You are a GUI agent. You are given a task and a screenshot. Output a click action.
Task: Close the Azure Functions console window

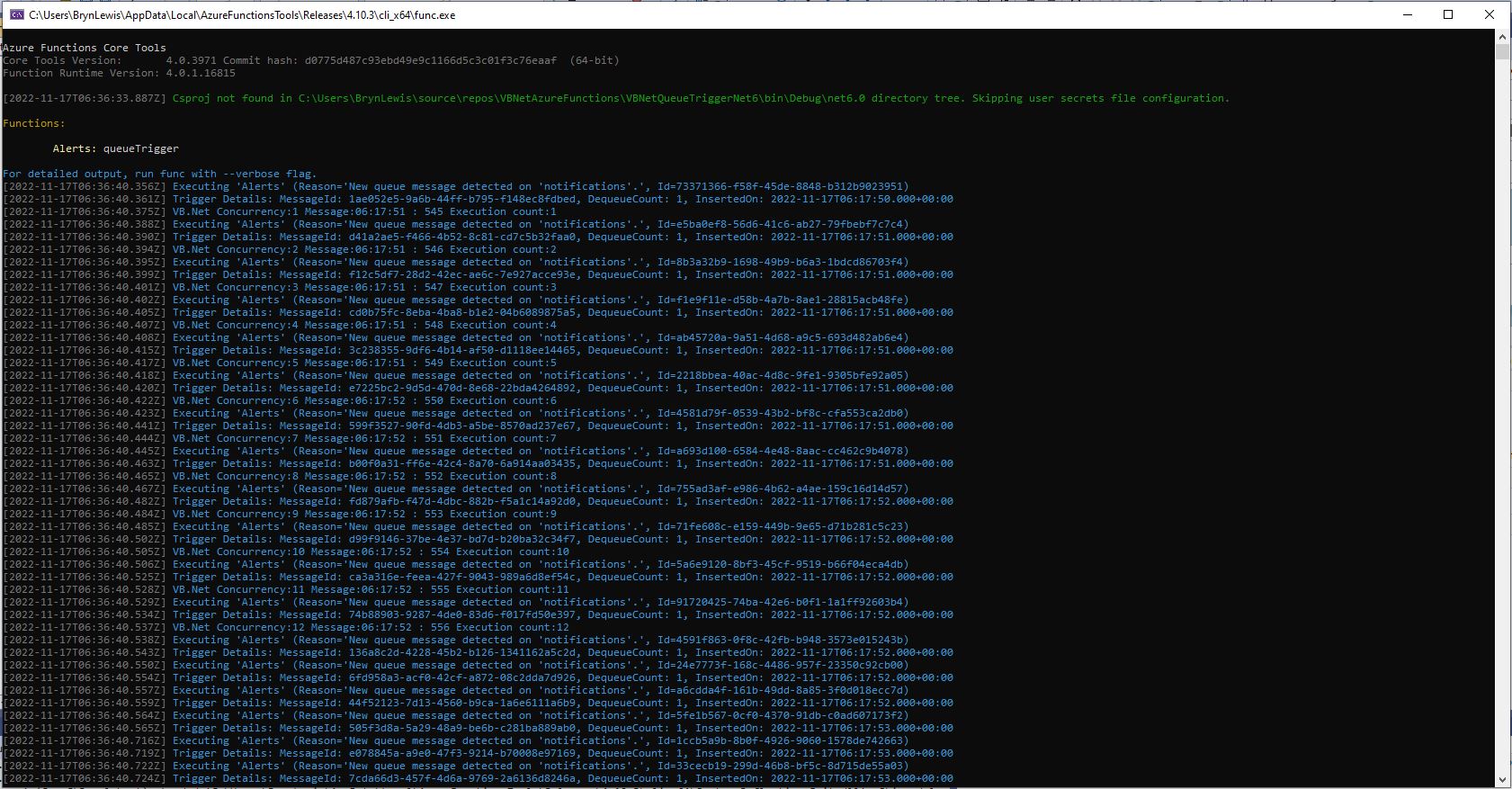tap(1490, 14)
